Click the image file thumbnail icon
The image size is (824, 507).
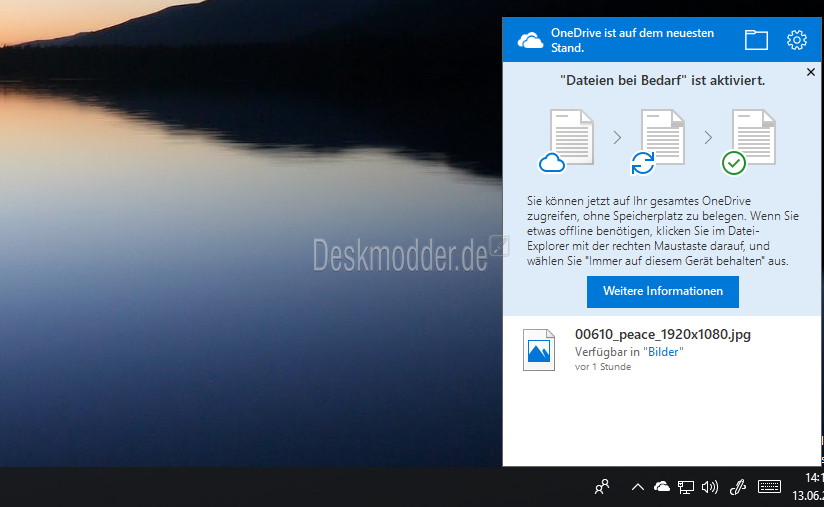(539, 350)
